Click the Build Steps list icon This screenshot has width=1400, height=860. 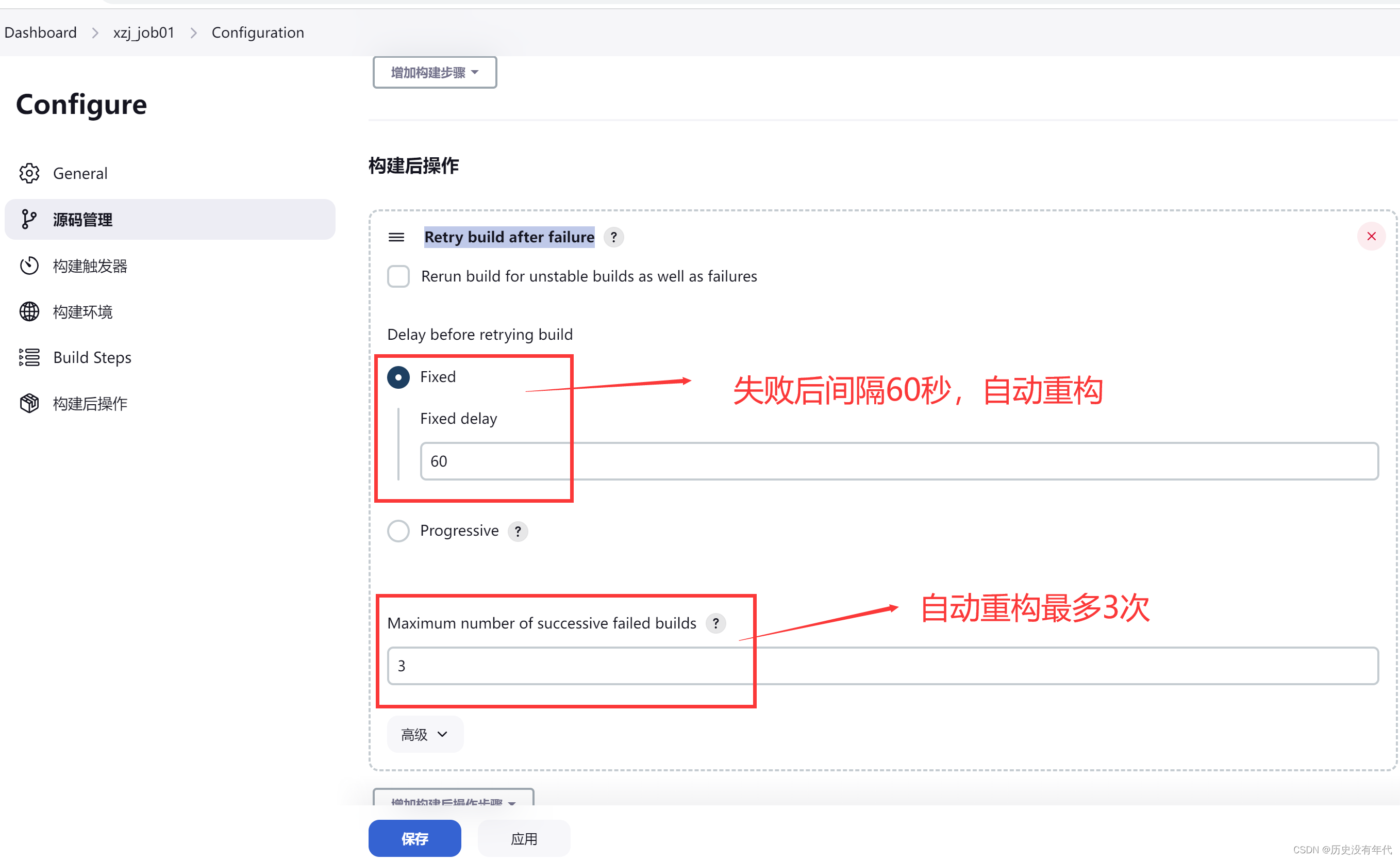(29, 357)
